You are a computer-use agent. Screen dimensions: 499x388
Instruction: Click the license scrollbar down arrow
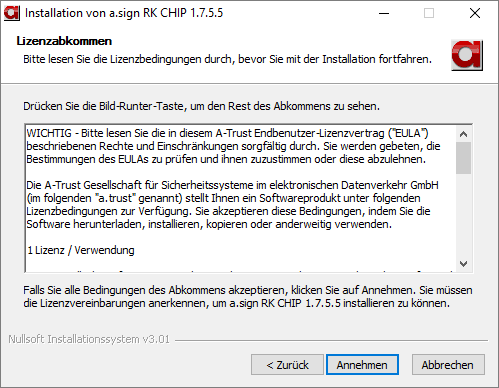[463, 264]
